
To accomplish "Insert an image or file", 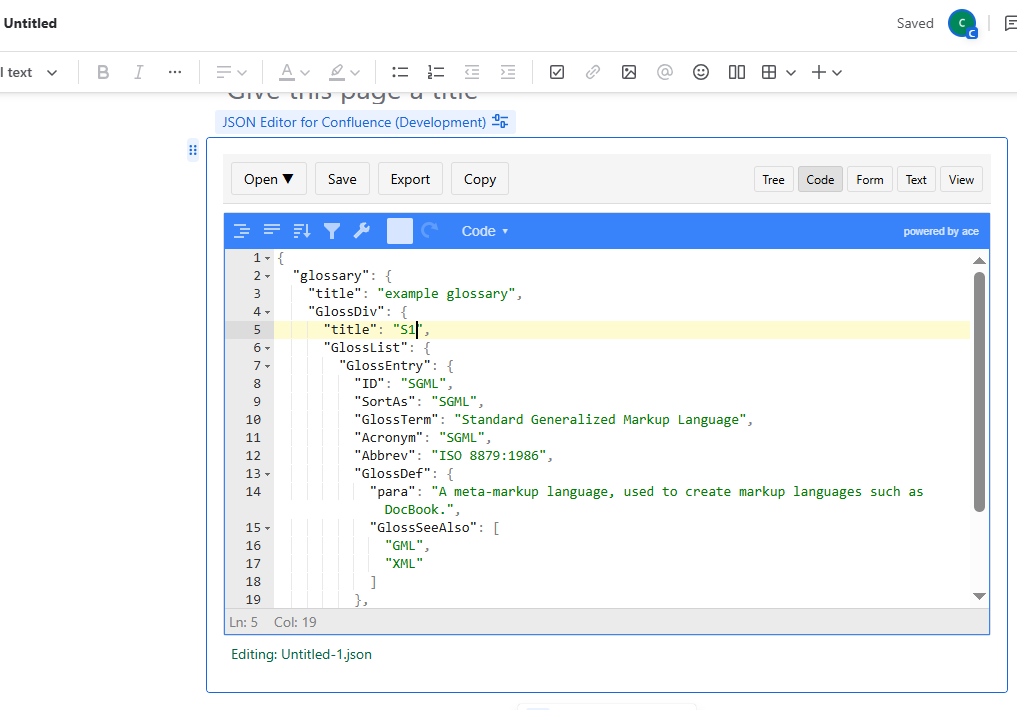I will [628, 72].
